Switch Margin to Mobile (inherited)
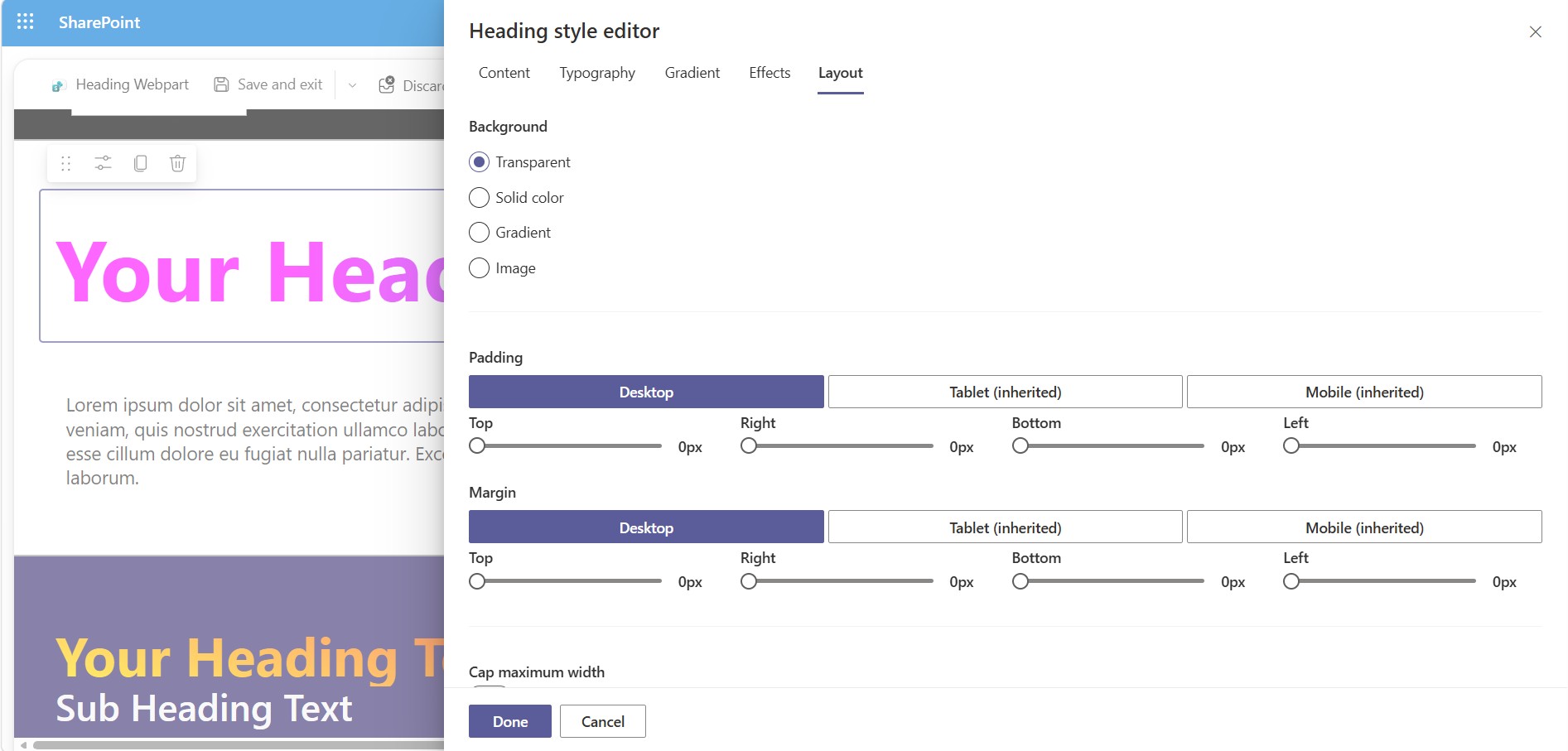The height and width of the screenshot is (751, 1568). (1364, 527)
